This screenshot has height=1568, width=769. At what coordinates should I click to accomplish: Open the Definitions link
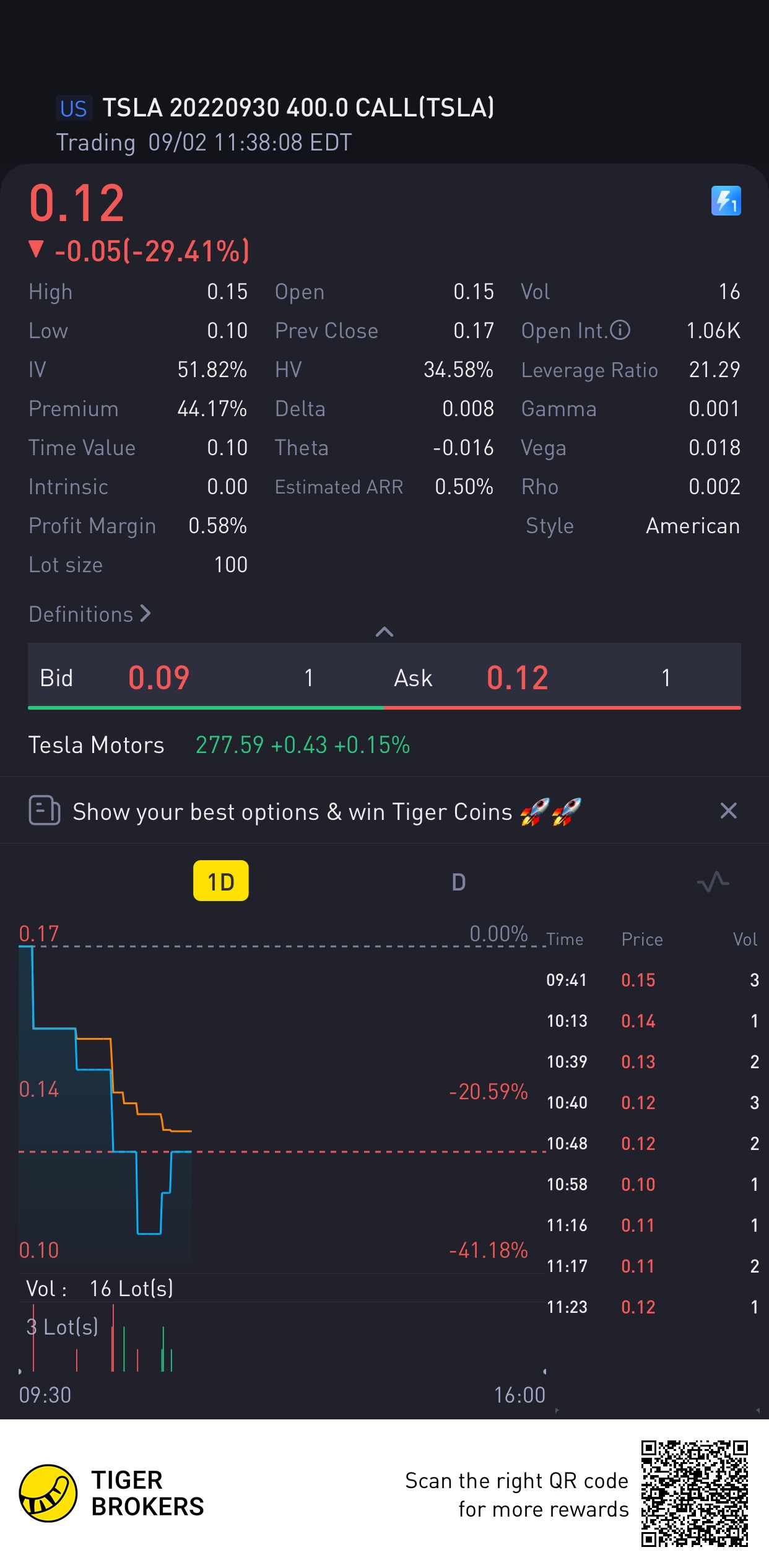point(90,614)
